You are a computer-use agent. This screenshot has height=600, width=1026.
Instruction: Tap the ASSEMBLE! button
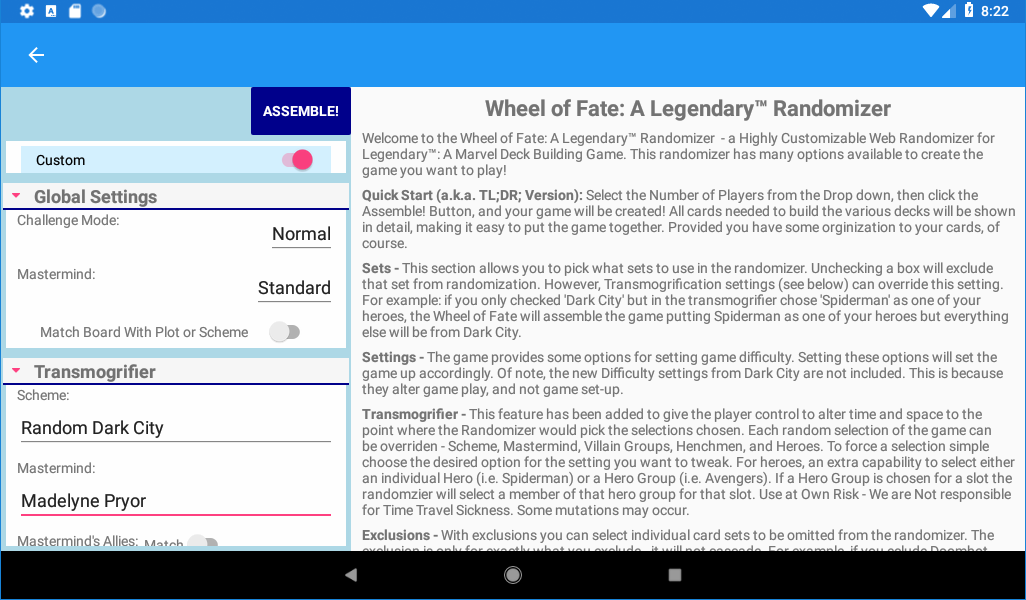[301, 111]
